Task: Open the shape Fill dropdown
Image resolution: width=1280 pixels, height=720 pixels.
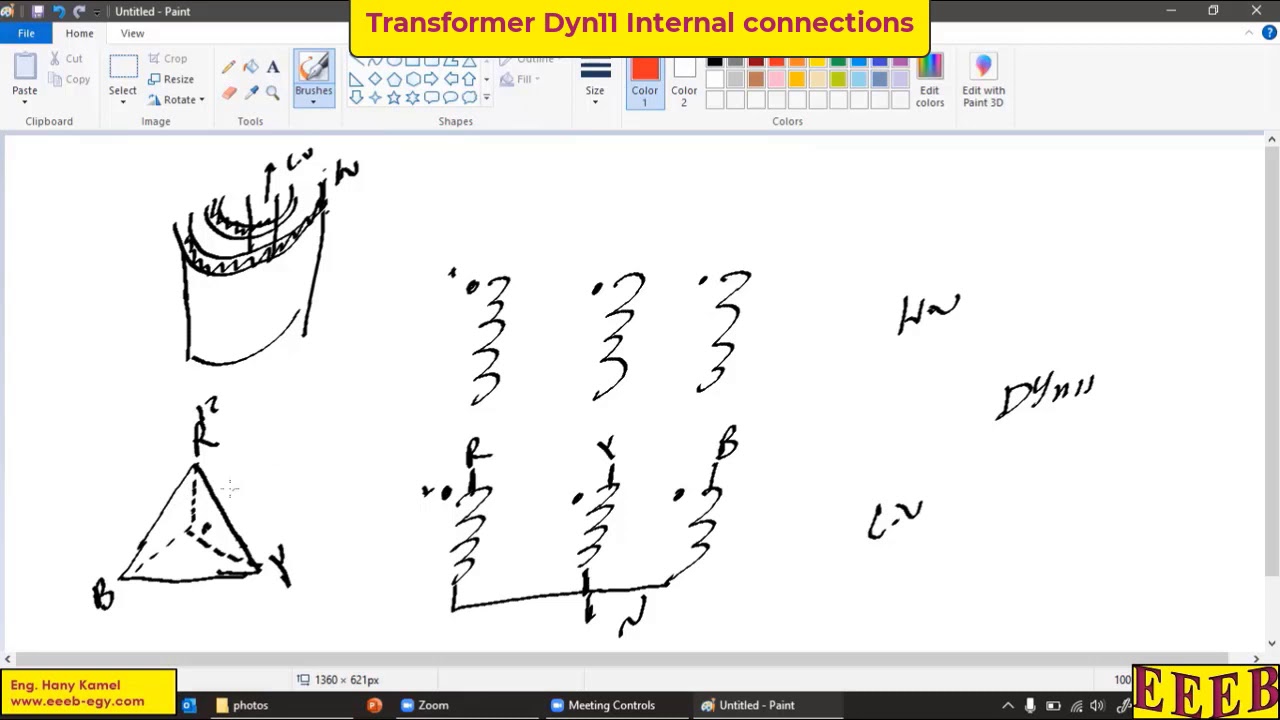Action: coord(520,79)
